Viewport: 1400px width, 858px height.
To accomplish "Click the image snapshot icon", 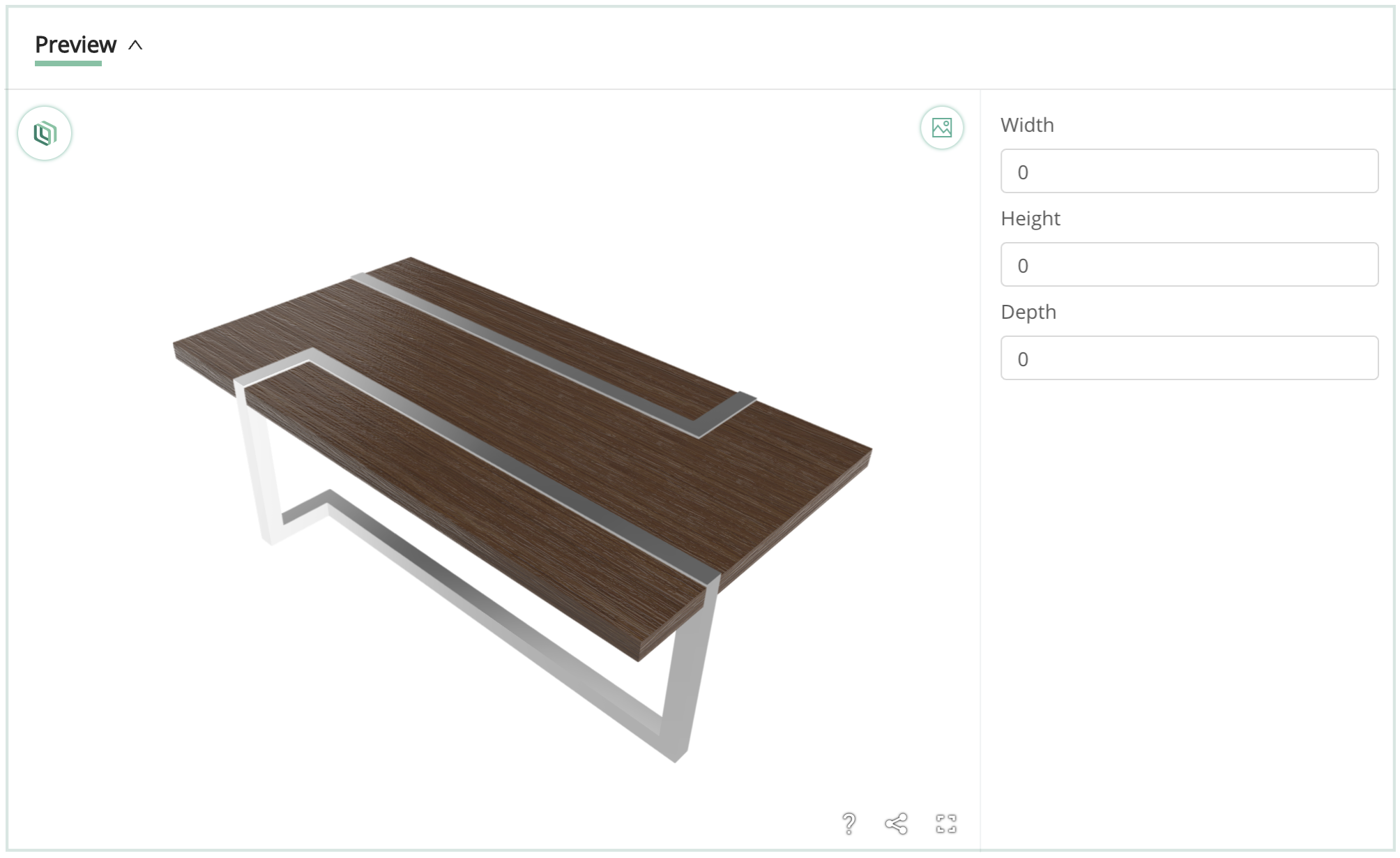I will pyautogui.click(x=941, y=128).
